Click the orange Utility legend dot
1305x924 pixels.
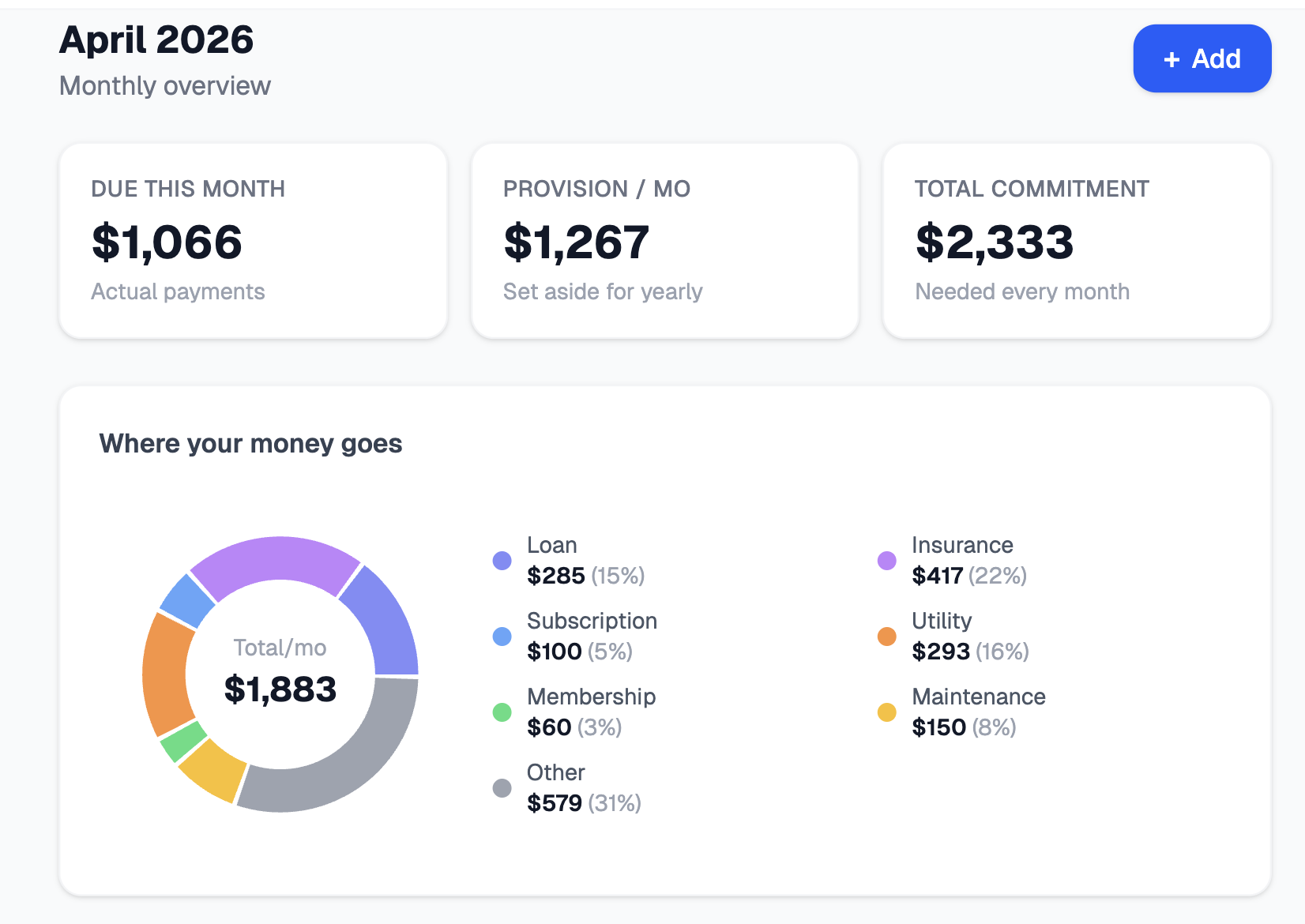[886, 636]
